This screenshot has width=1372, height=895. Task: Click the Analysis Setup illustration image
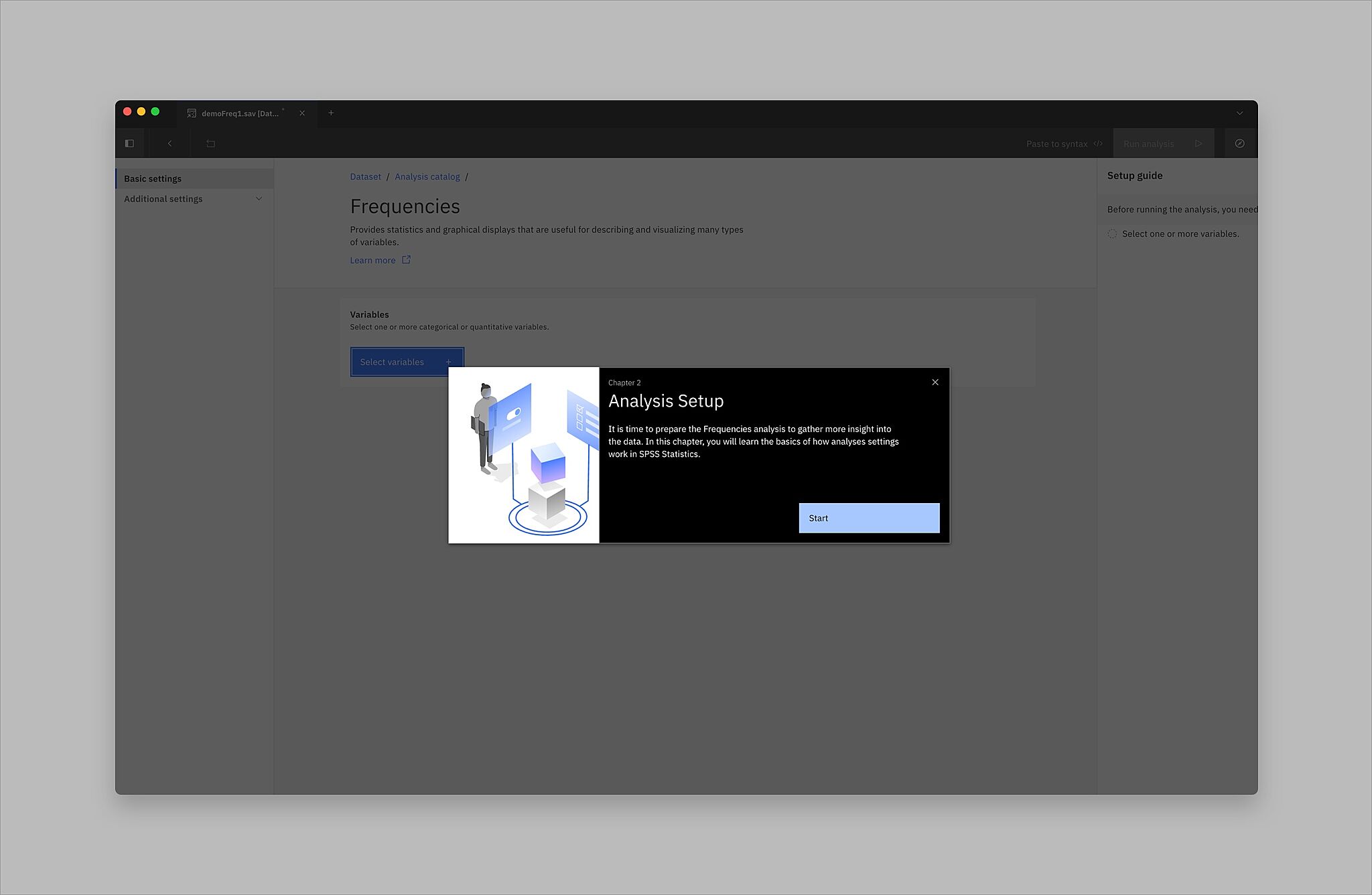coord(523,455)
